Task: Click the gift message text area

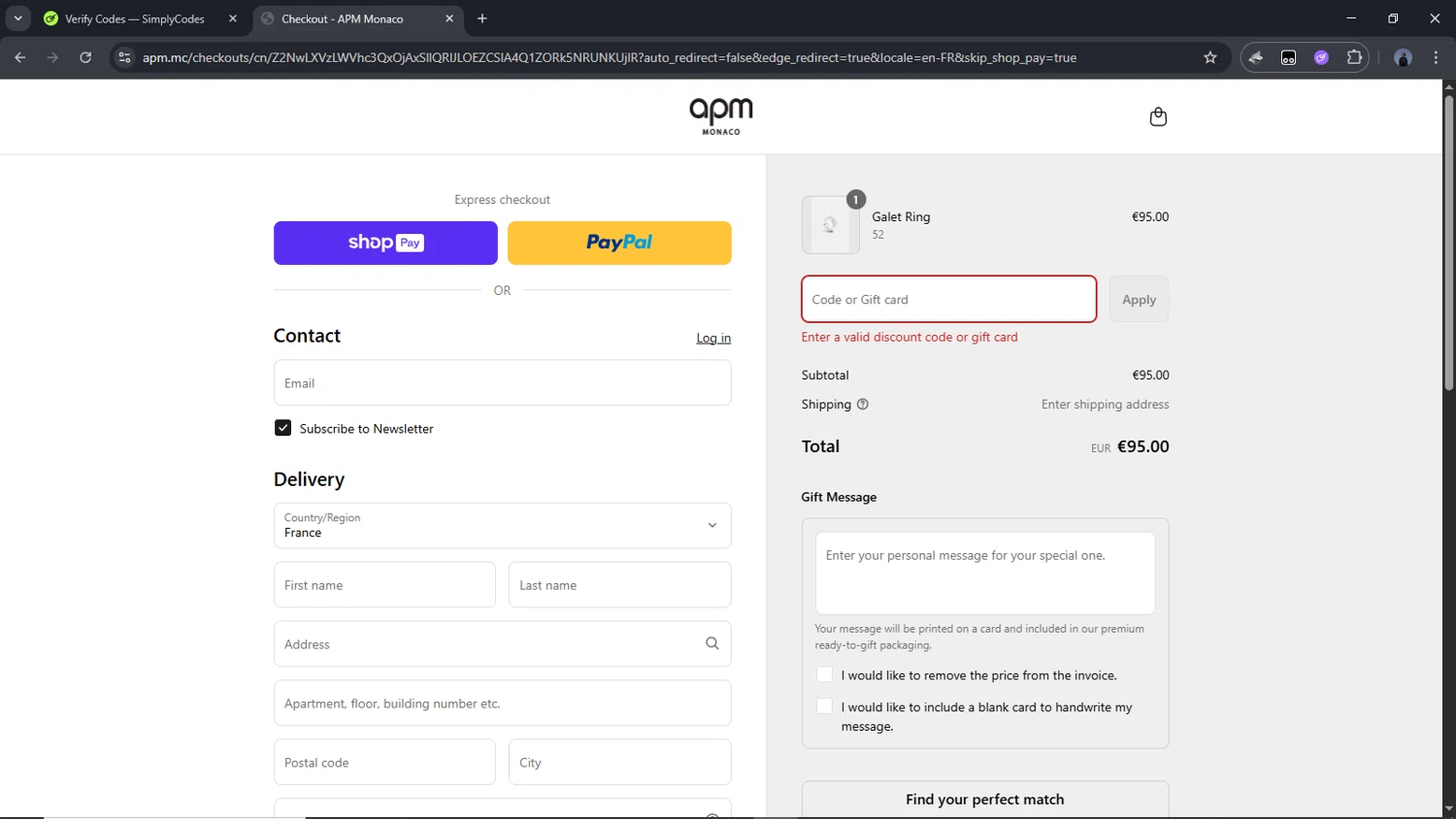Action: pyautogui.click(x=985, y=573)
